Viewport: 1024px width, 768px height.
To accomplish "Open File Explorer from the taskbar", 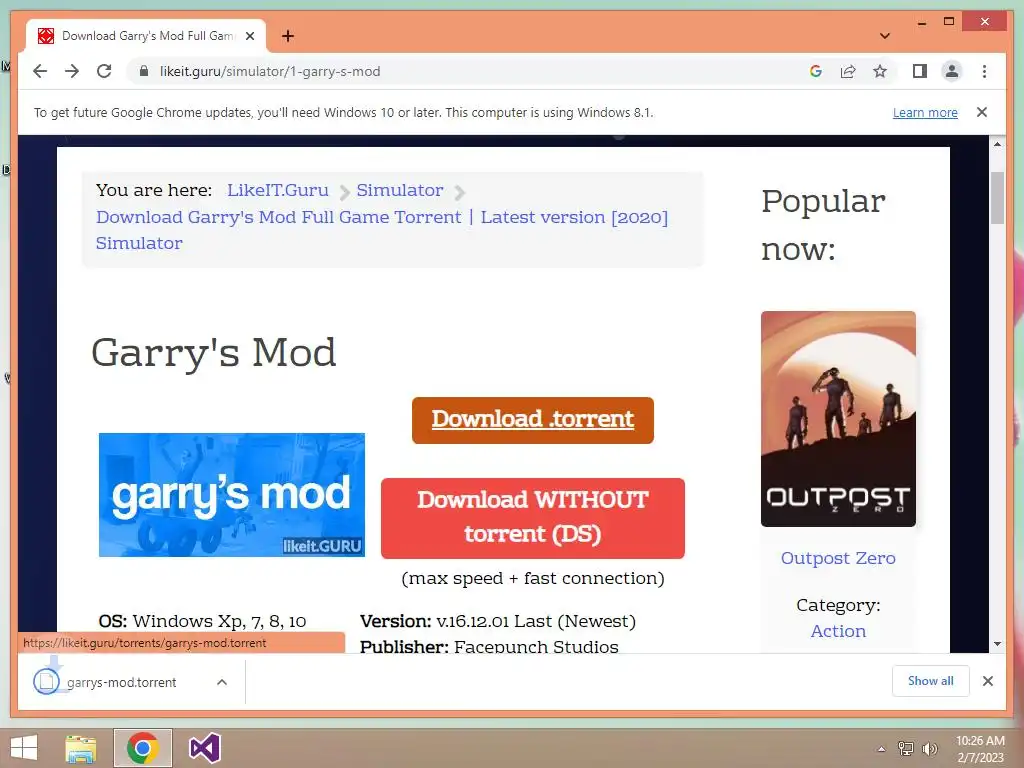I will coord(81,748).
